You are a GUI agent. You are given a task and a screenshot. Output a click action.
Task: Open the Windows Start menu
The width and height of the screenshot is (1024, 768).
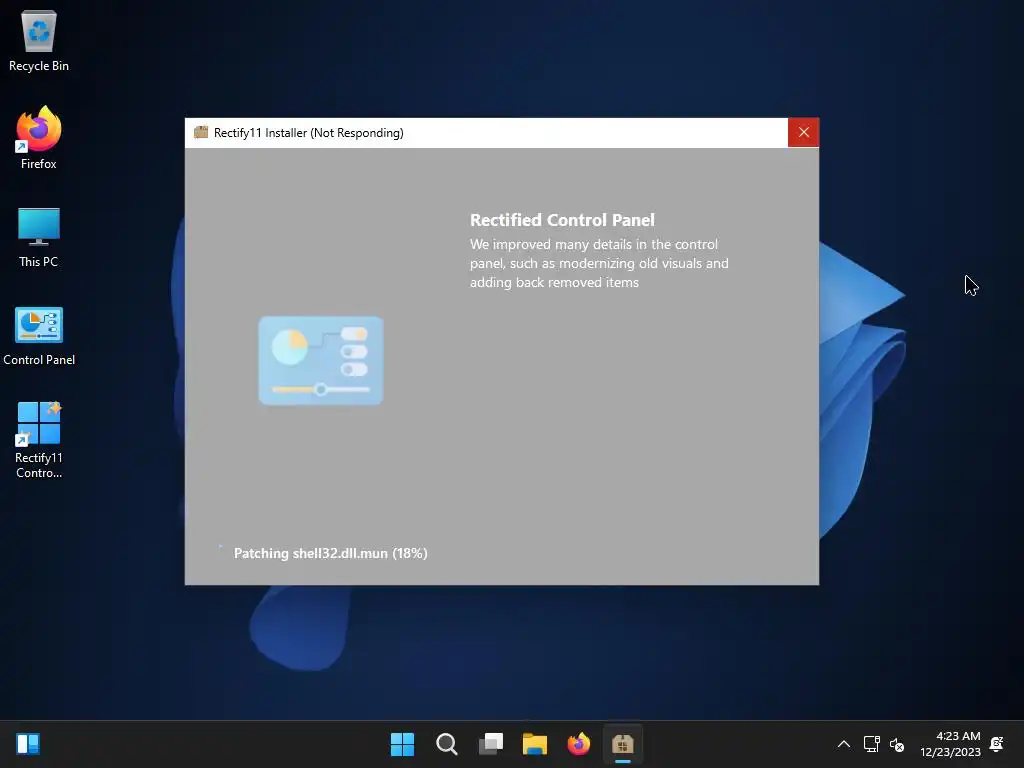point(402,744)
